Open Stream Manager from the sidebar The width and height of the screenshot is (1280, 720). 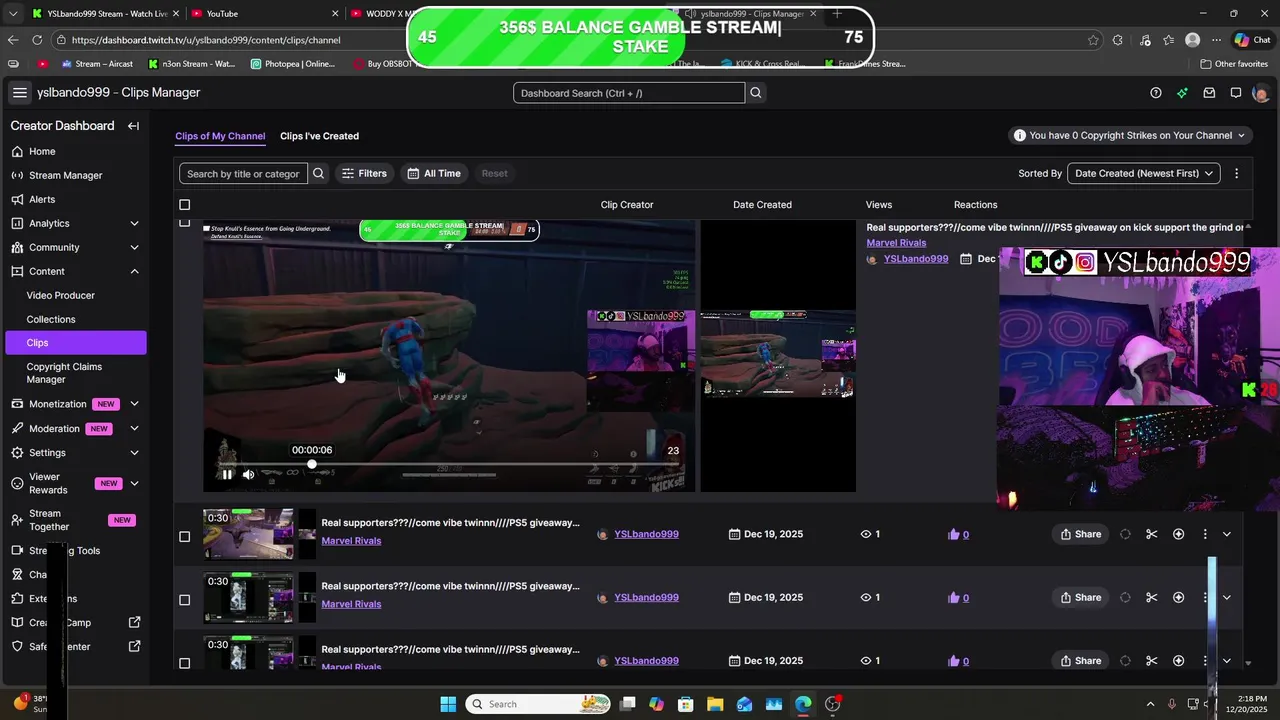(66, 176)
